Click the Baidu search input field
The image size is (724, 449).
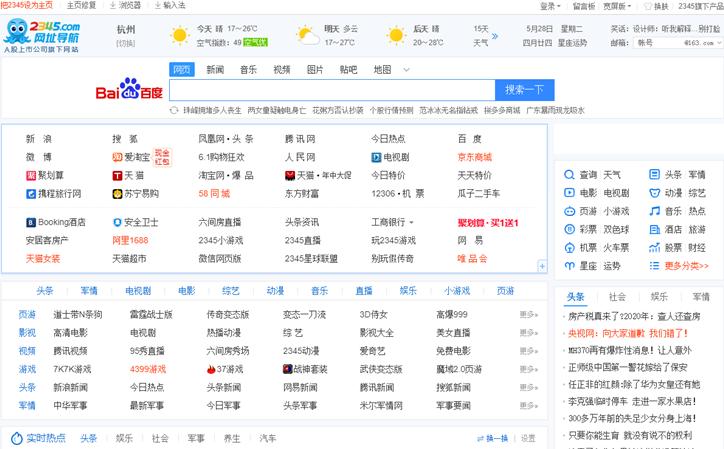[332, 90]
